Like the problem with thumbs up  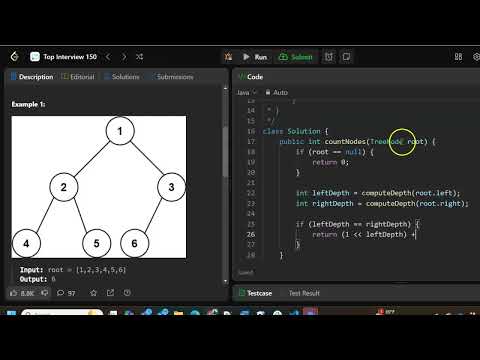(x=22, y=293)
